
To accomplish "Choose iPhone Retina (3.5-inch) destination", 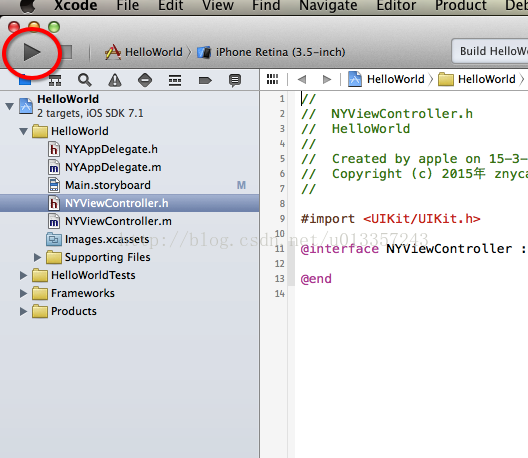I will [271, 52].
